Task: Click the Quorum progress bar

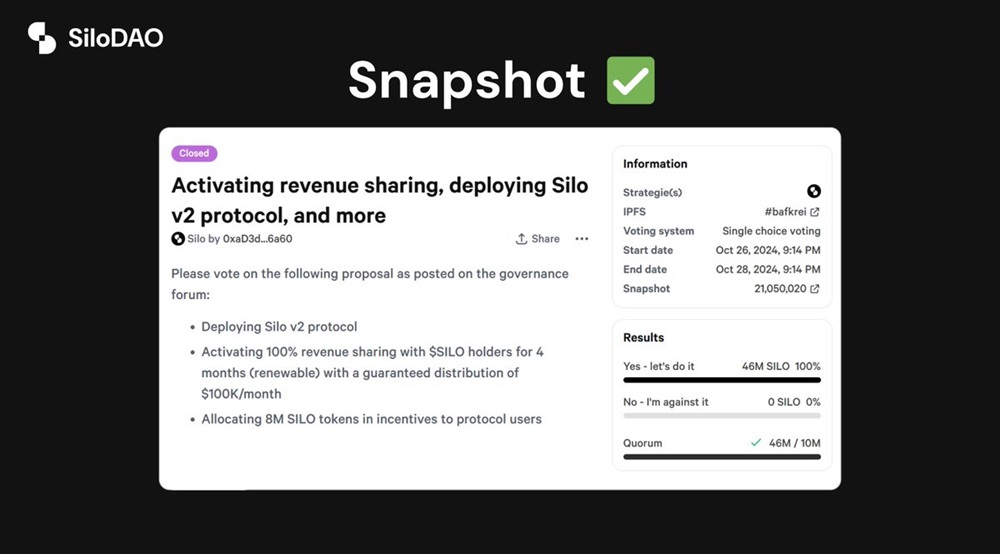Action: (721, 456)
